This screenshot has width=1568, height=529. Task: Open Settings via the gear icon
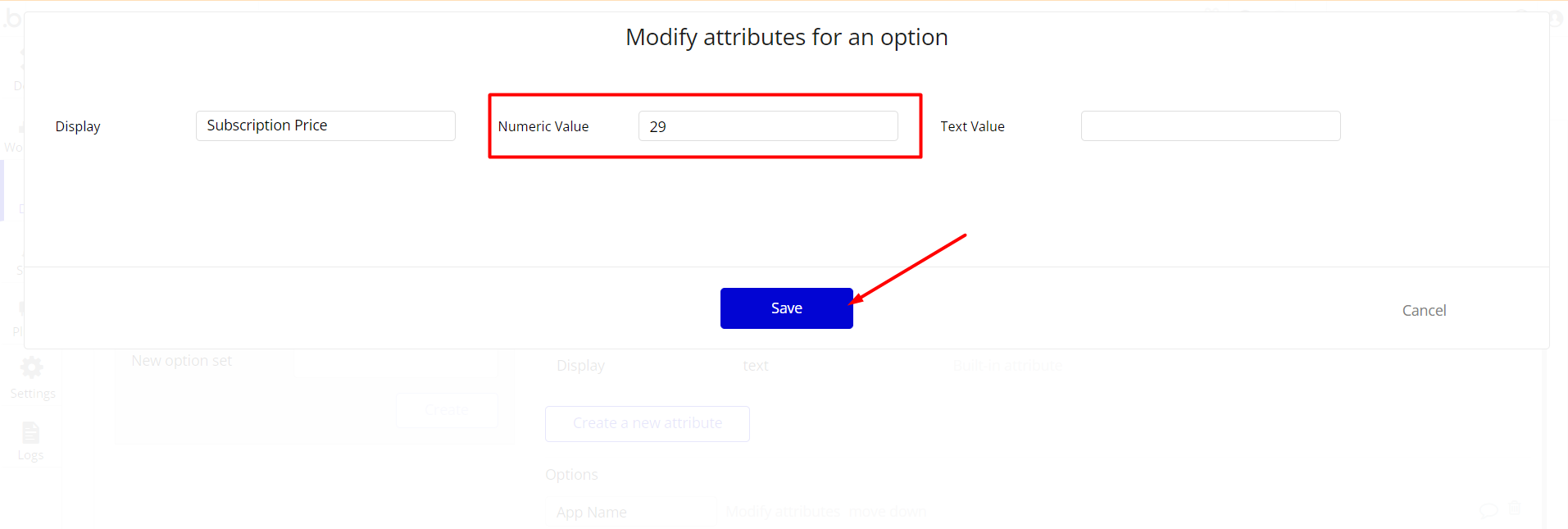pos(32,367)
